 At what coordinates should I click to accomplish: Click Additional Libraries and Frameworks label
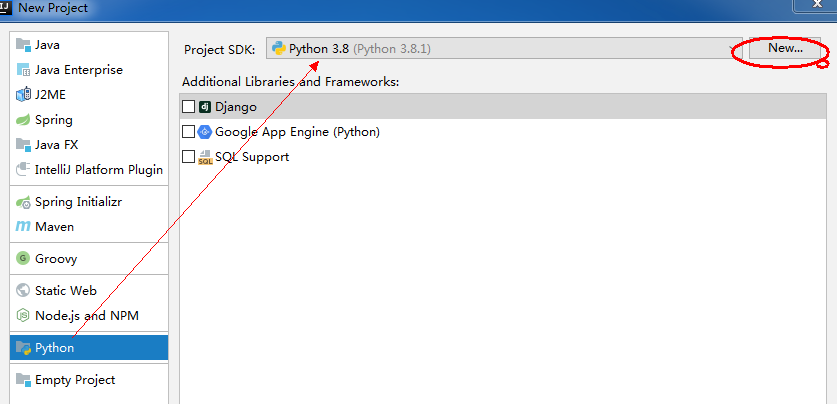click(290, 82)
